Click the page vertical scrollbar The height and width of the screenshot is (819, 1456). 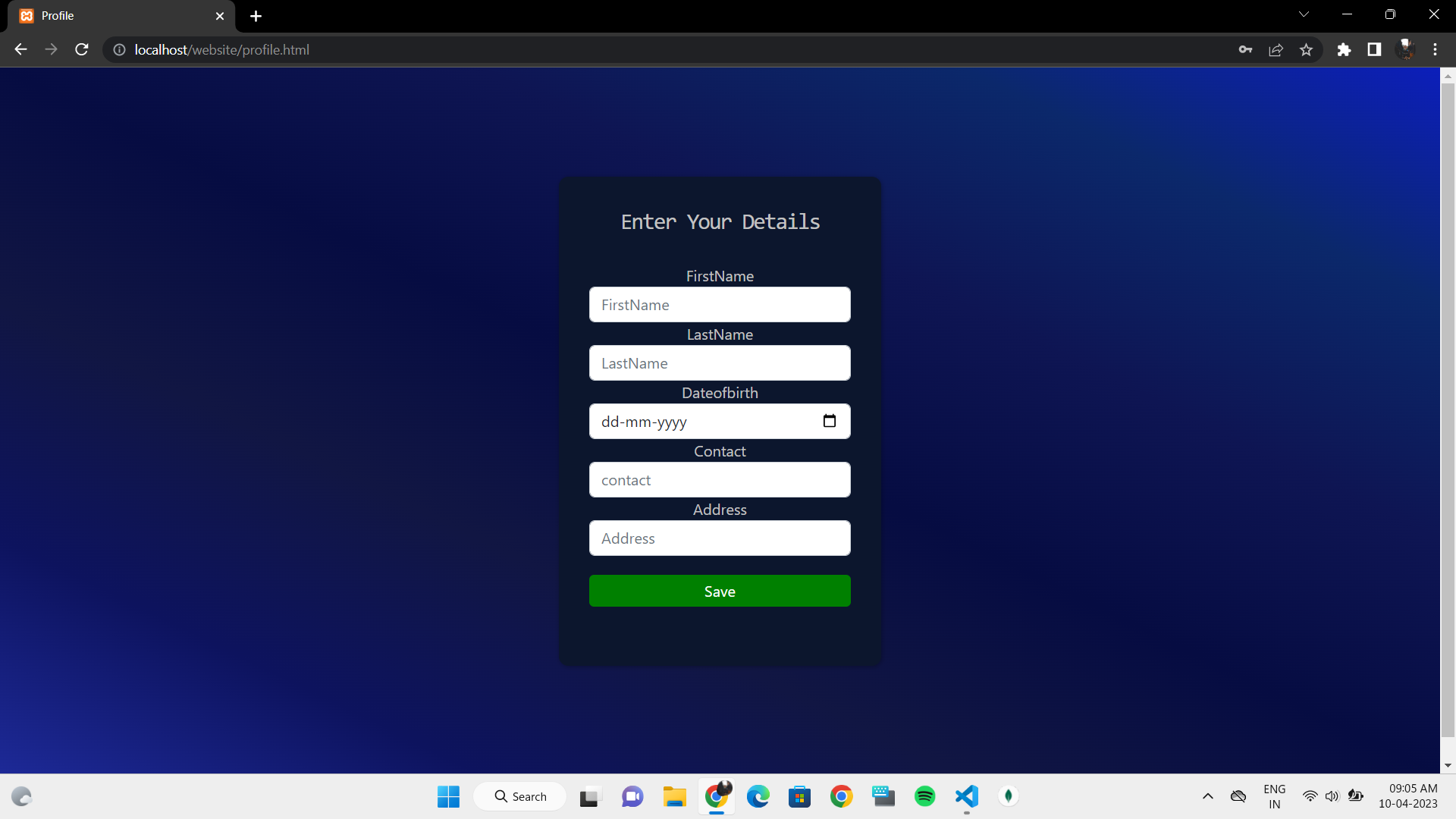(x=1448, y=409)
